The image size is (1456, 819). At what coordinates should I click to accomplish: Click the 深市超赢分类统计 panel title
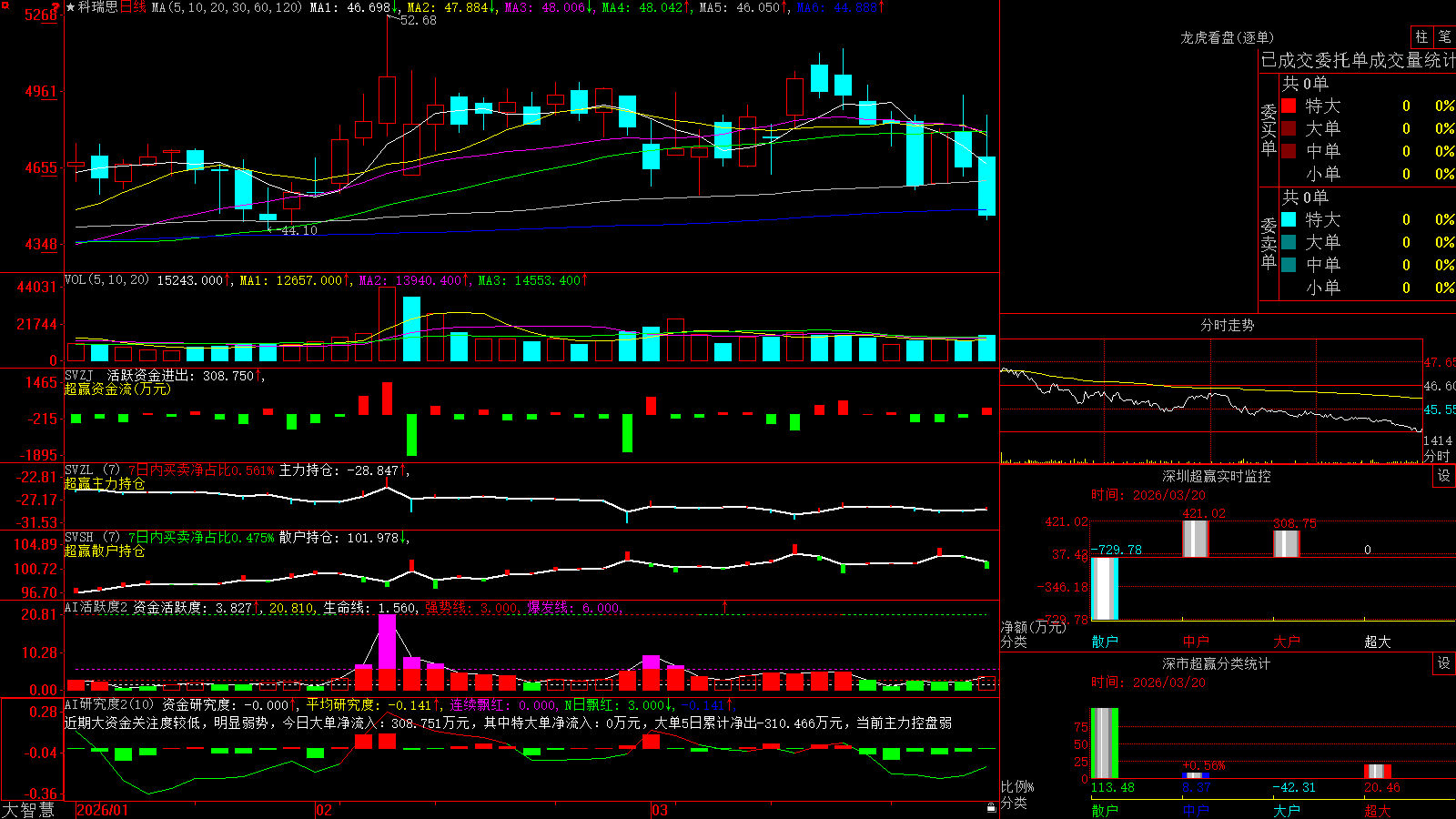1217,663
